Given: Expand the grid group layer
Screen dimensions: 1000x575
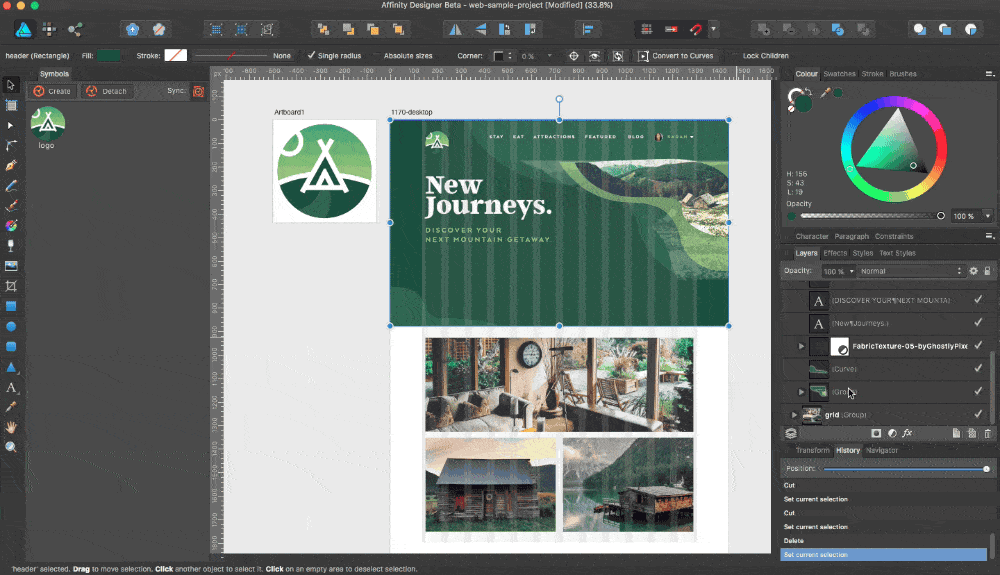Looking at the screenshot, I should pyautogui.click(x=795, y=415).
